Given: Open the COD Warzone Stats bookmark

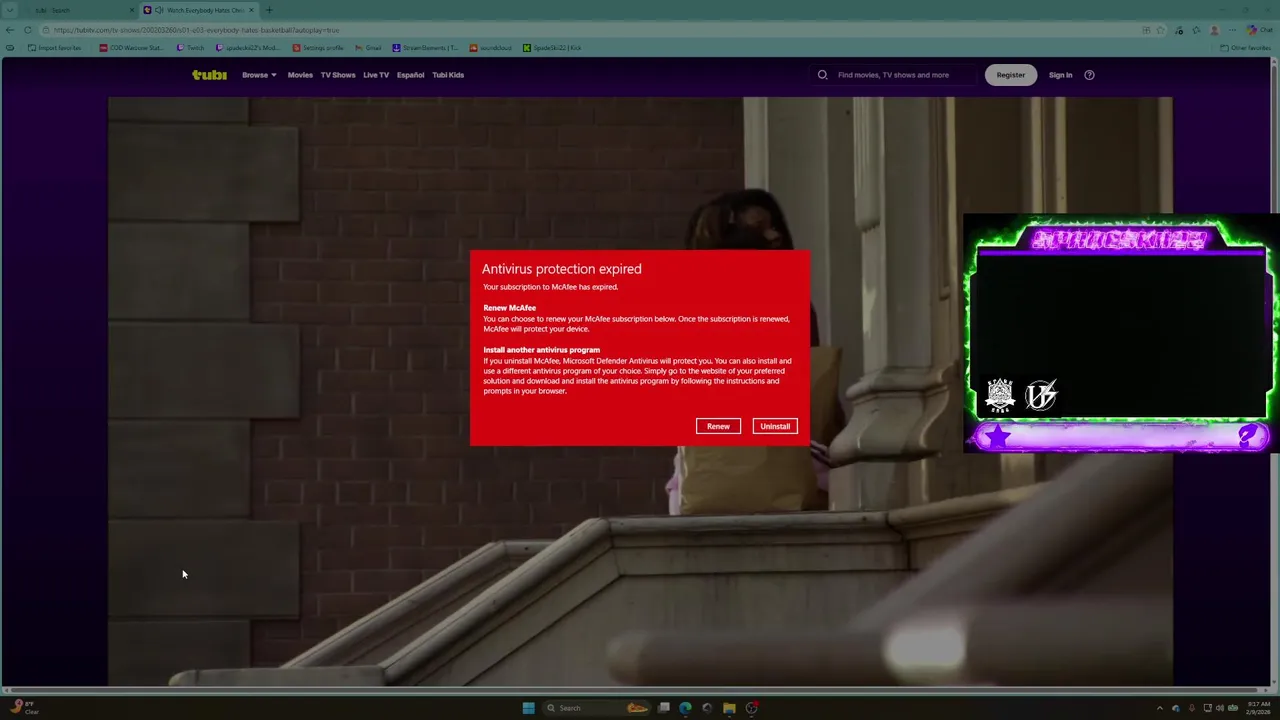Looking at the screenshot, I should pyautogui.click(x=131, y=48).
